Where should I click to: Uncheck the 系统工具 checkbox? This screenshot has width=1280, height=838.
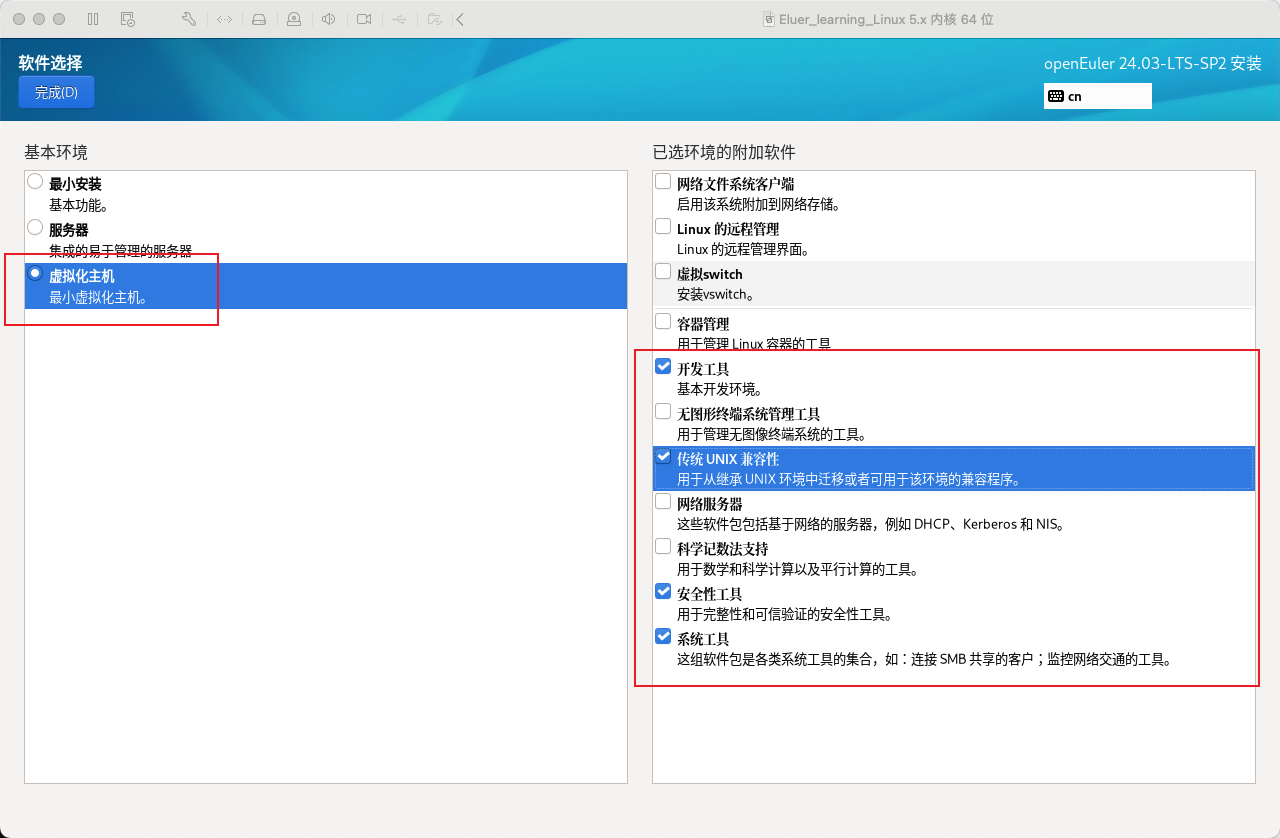[x=663, y=637]
